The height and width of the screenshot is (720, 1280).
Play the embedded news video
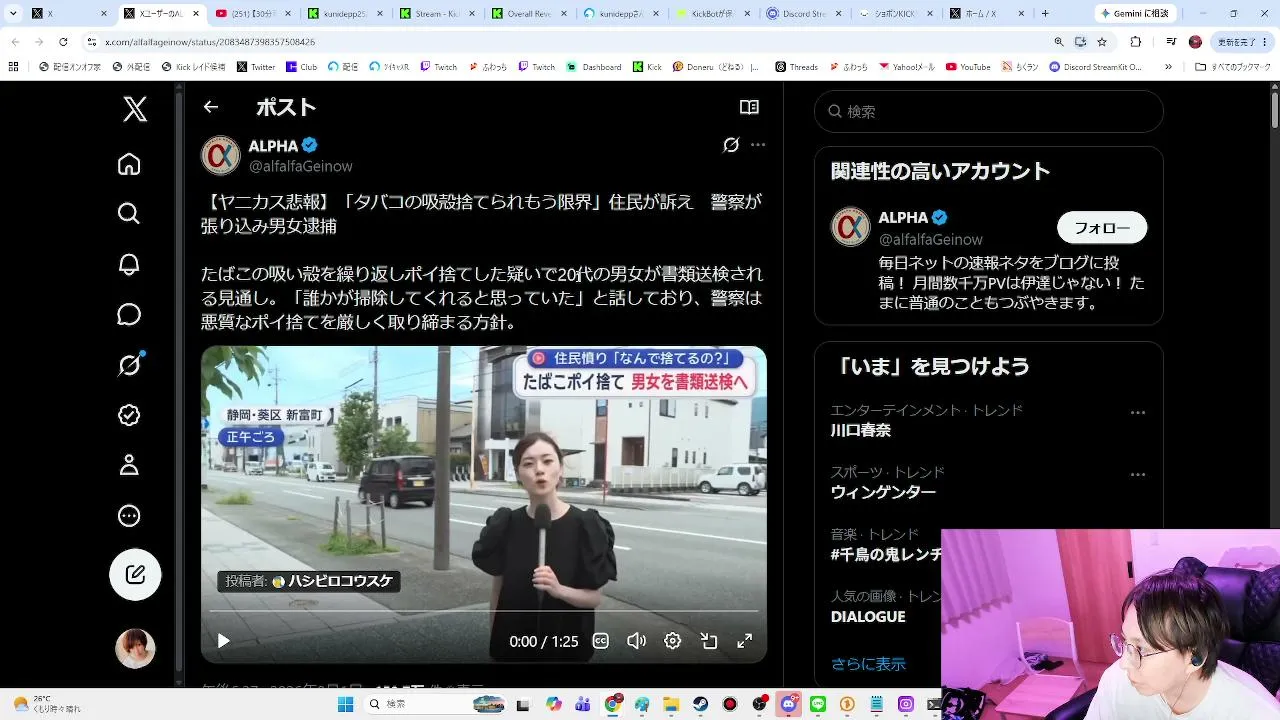pyautogui.click(x=224, y=641)
